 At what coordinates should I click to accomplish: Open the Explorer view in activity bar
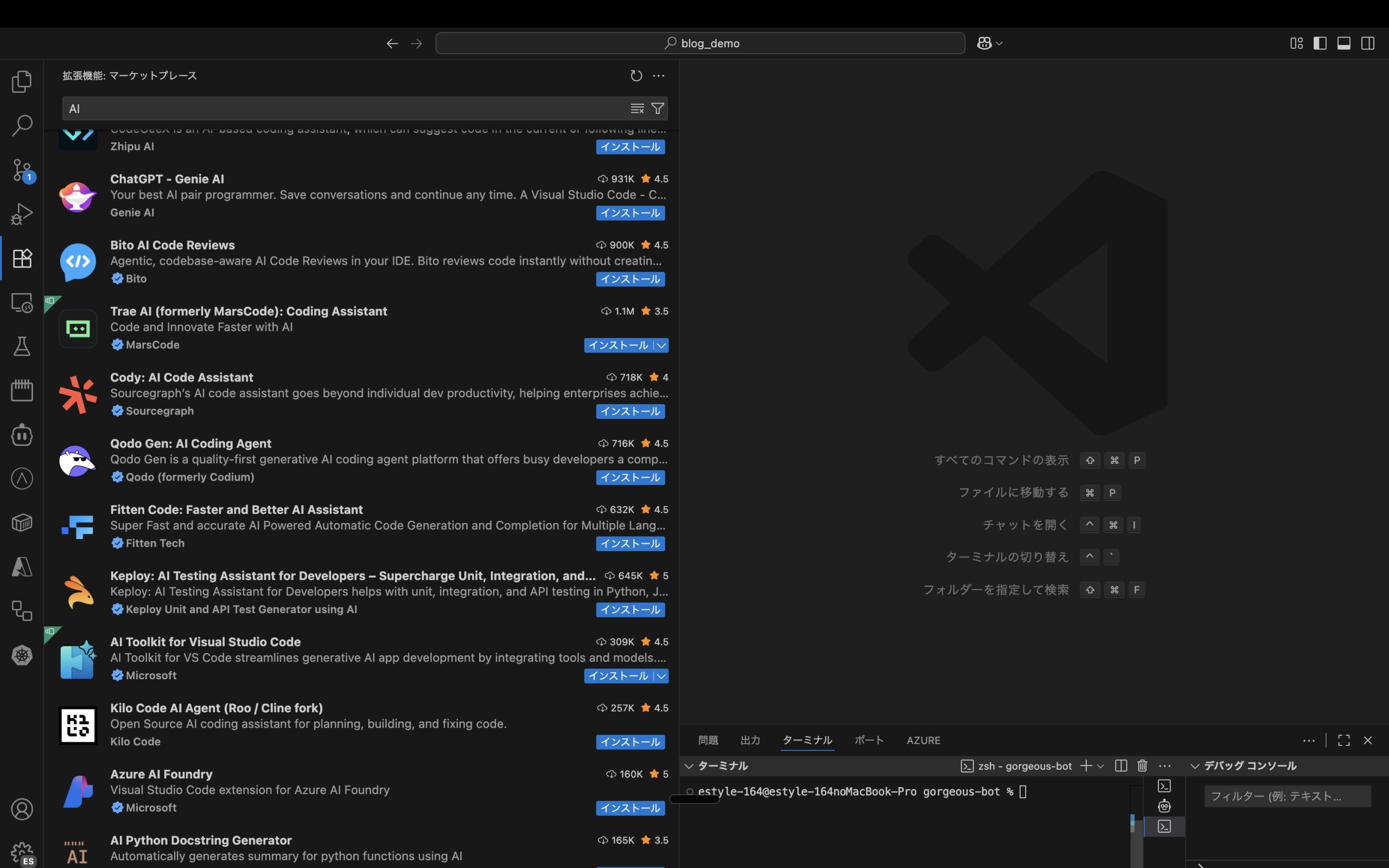coord(22,81)
